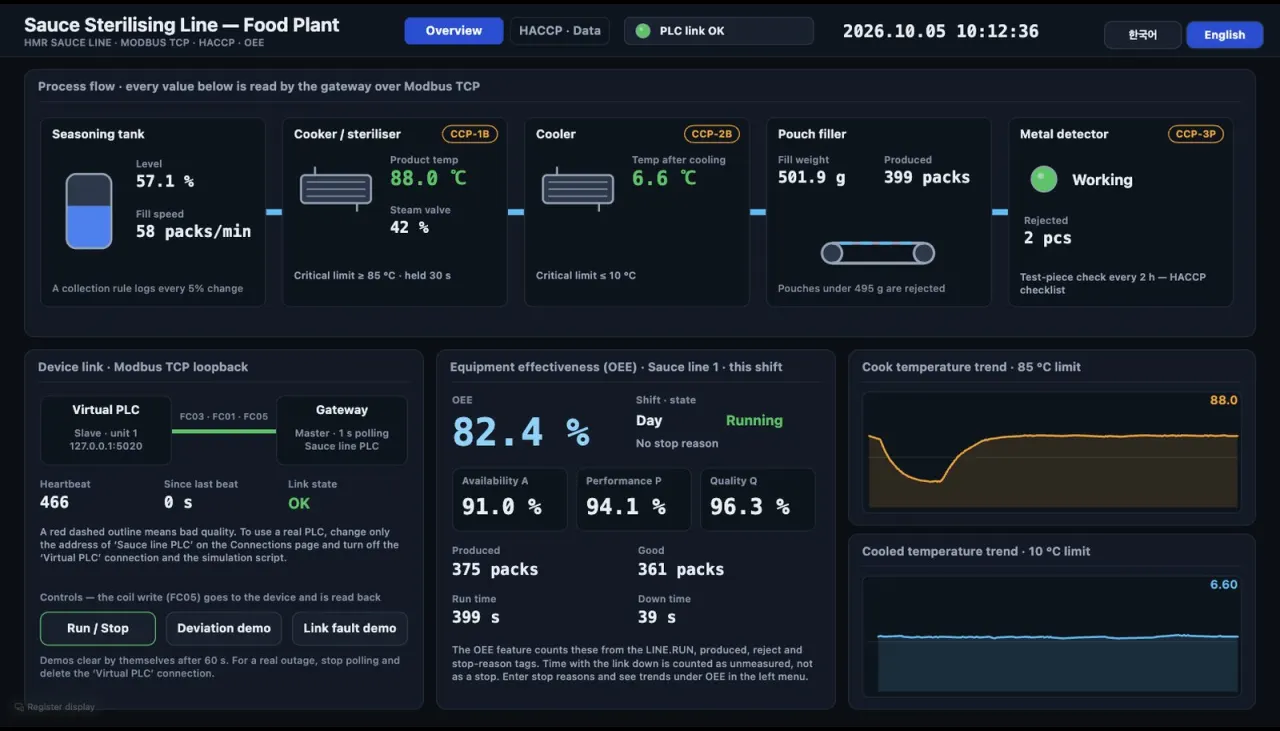The height and width of the screenshot is (731, 1280).
Task: Click the link state OK text
Action: [x=299, y=503]
